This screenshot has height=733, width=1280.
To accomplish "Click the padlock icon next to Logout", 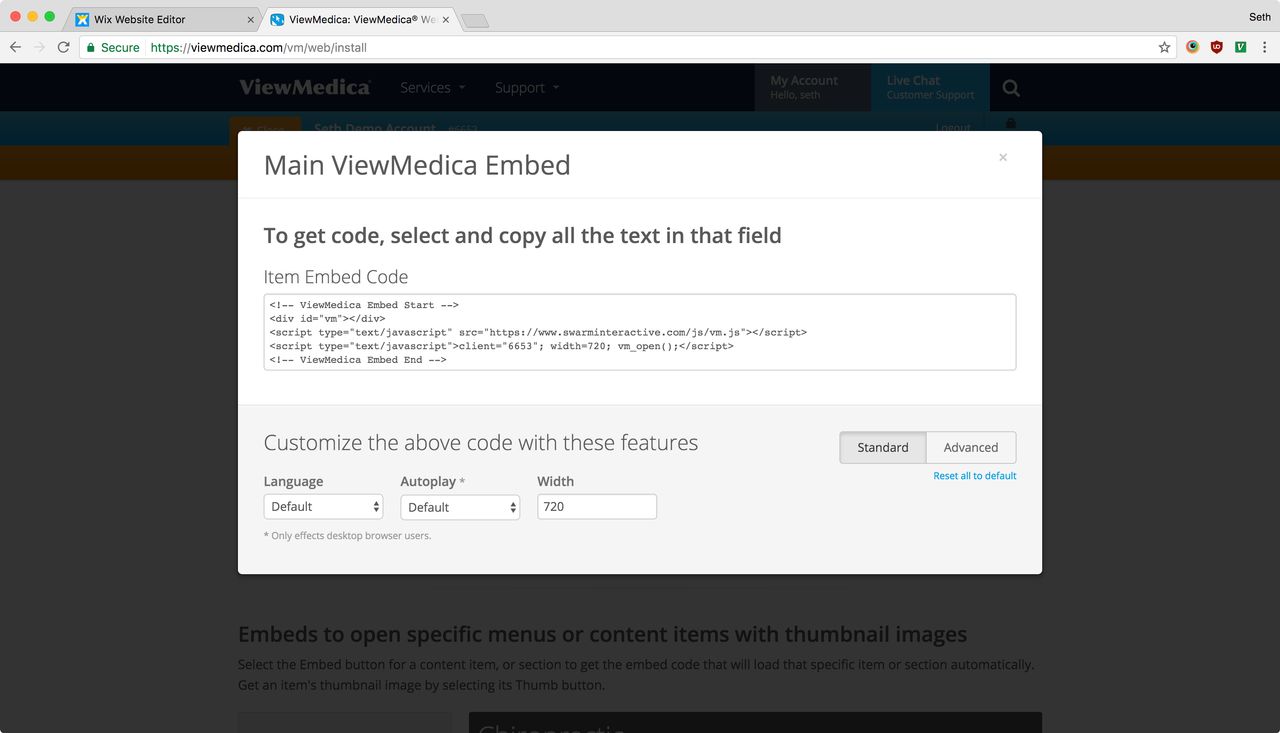I will pyautogui.click(x=1010, y=124).
